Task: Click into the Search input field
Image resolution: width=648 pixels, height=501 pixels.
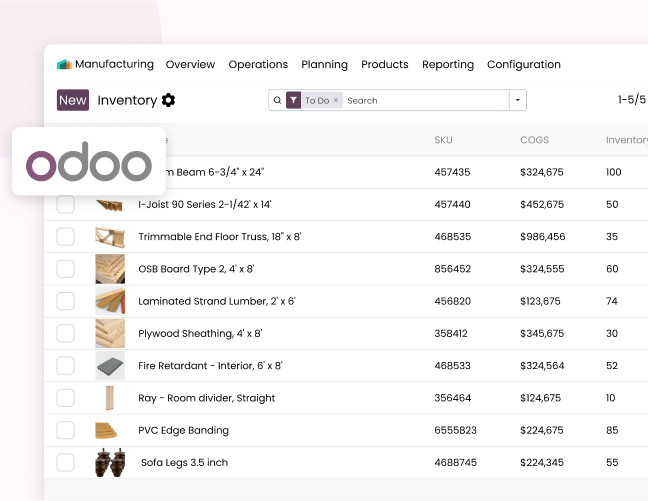Action: click(426, 100)
